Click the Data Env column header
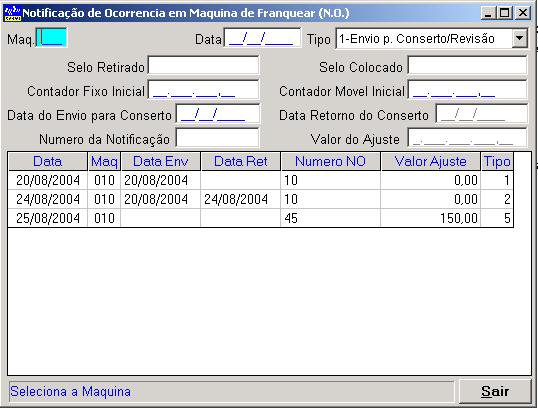 [161, 162]
